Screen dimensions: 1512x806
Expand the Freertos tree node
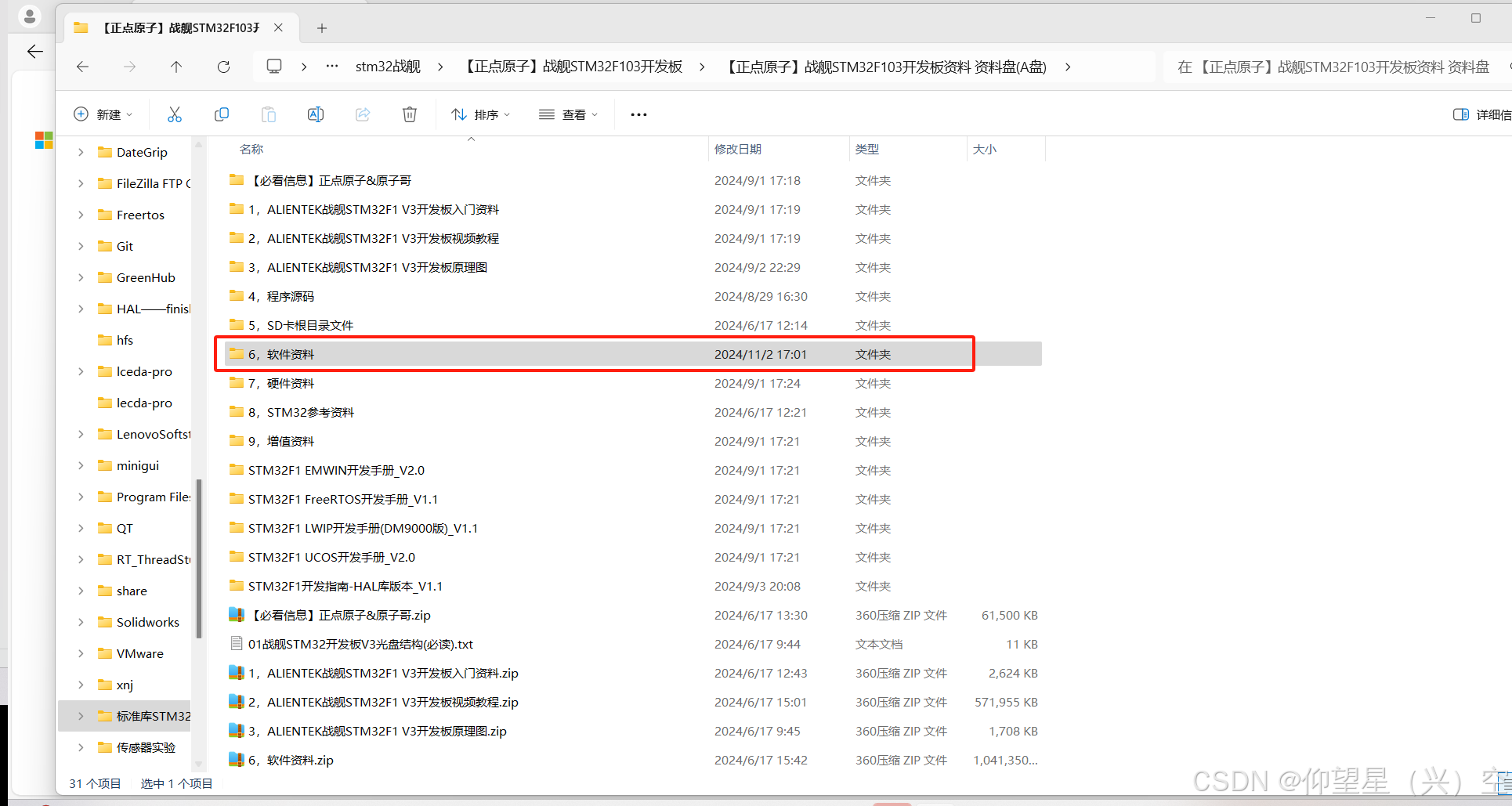point(81,215)
